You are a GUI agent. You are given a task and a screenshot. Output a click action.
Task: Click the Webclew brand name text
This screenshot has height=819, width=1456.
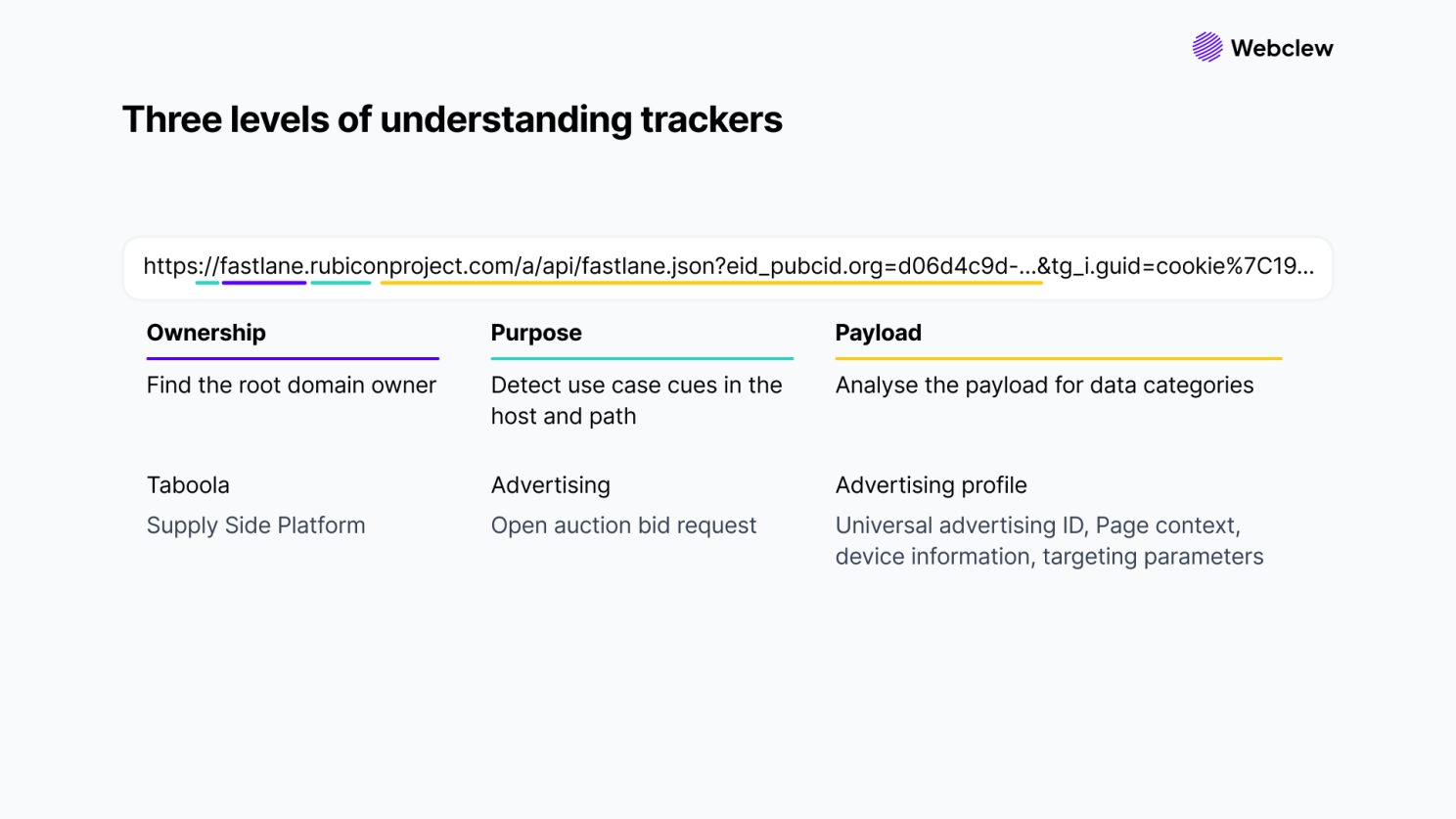click(x=1282, y=48)
